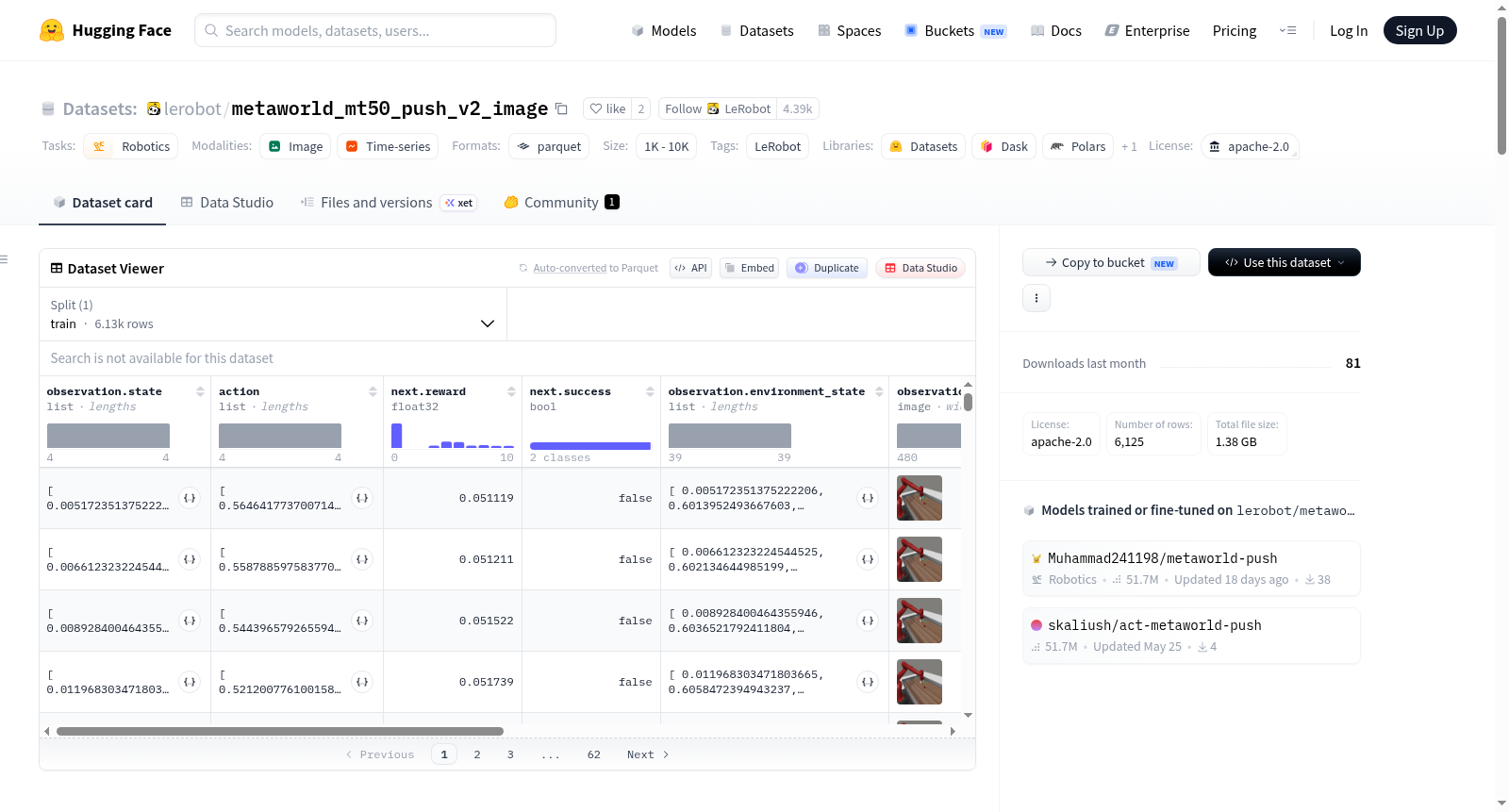This screenshot has height=812, width=1509.
Task: Expand the action cell in the 0.051211 row
Action: point(362,559)
